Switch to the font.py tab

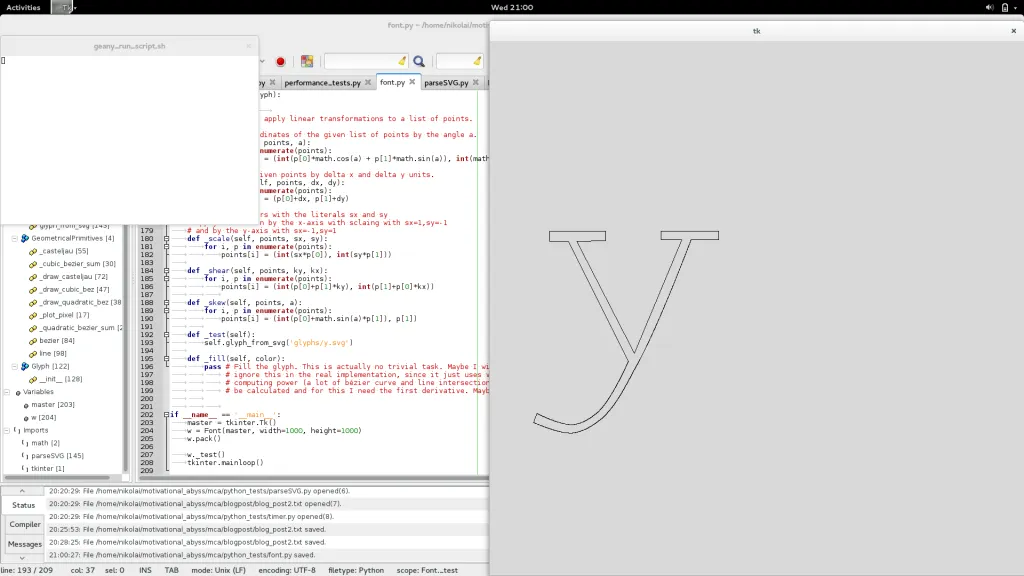pyautogui.click(x=392, y=82)
